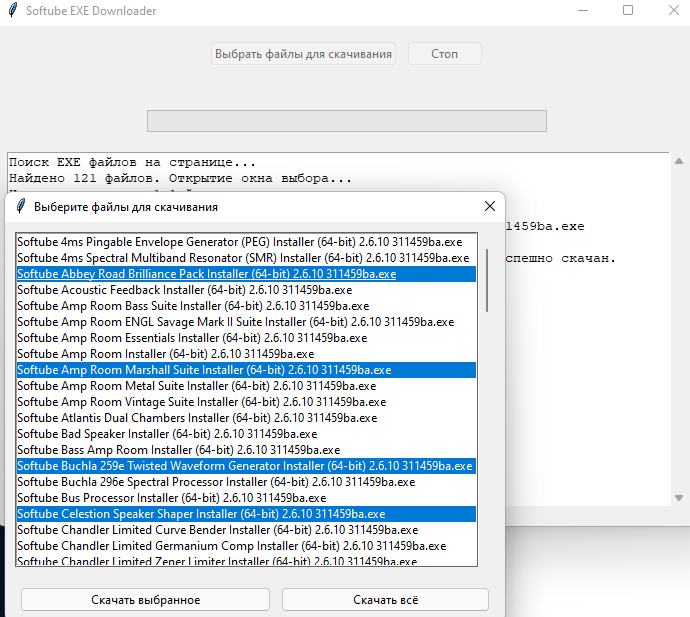
Task: Click the feather icon in selection dialog title
Action: [21, 206]
